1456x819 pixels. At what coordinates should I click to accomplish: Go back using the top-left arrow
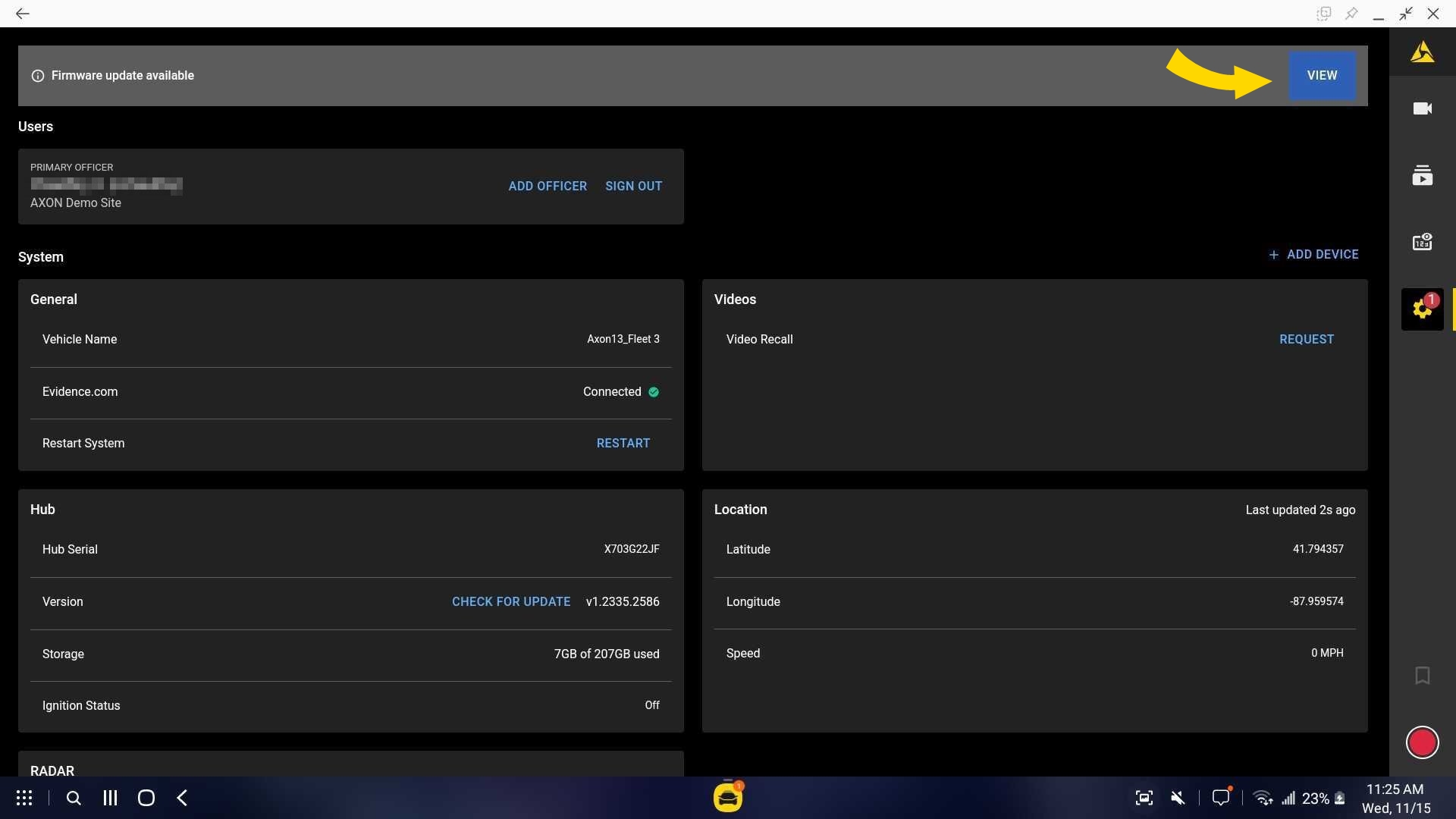23,14
